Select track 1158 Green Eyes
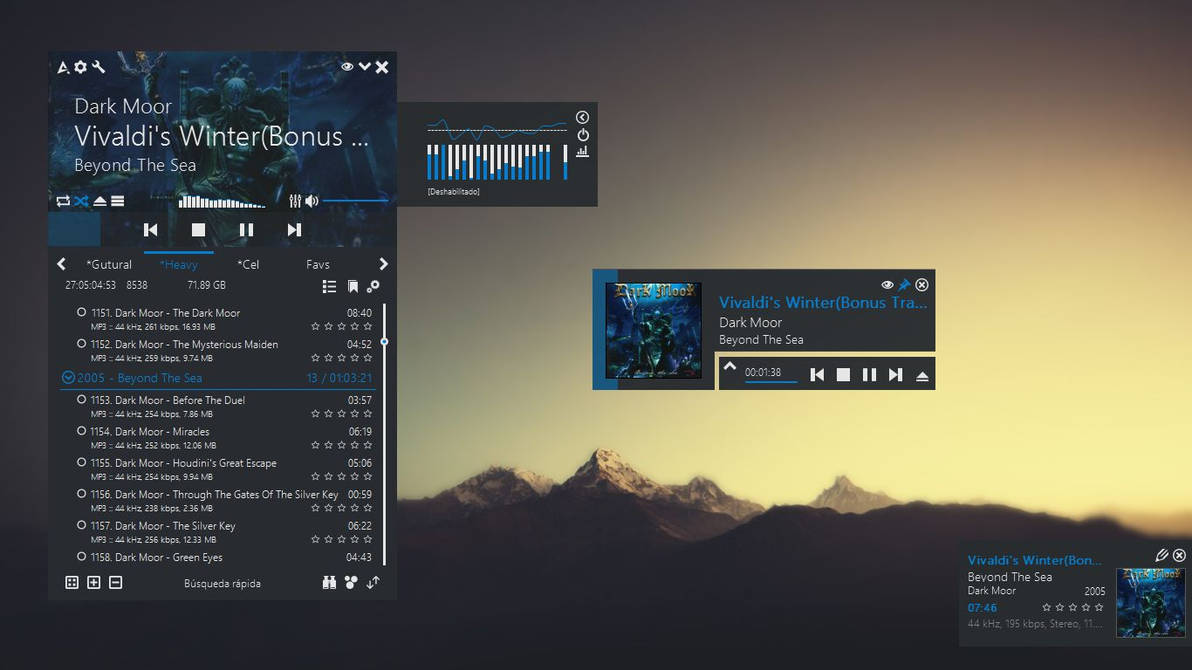The height and width of the screenshot is (670, 1192). tap(224, 557)
